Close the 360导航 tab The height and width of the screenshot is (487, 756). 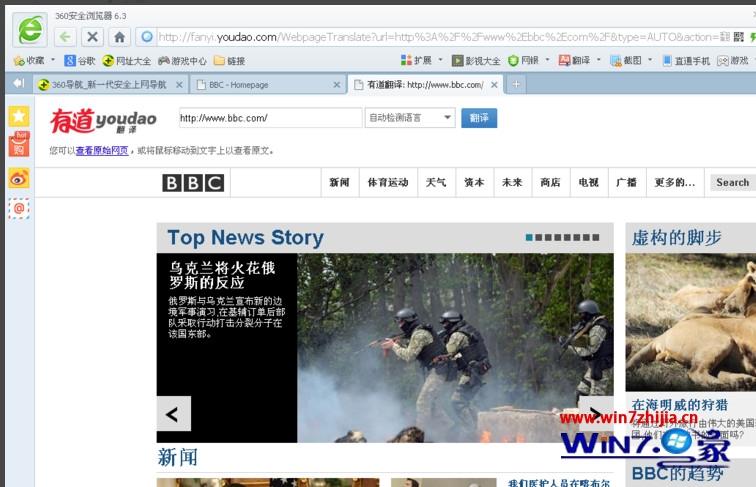[179, 85]
